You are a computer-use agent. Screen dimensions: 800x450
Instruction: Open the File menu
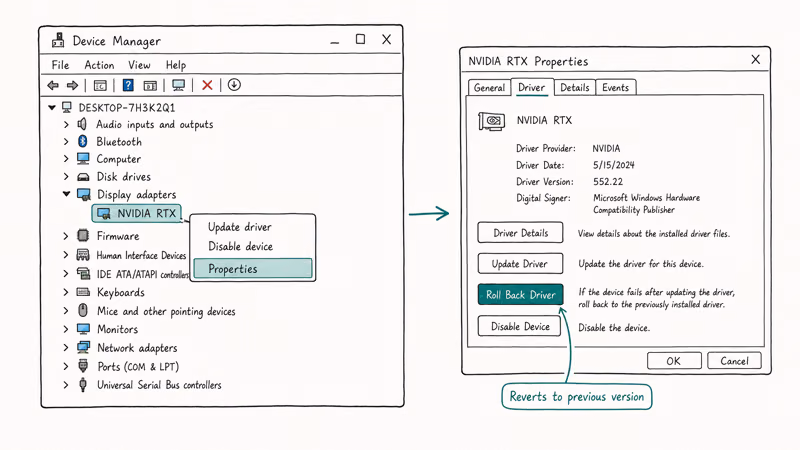click(60, 65)
